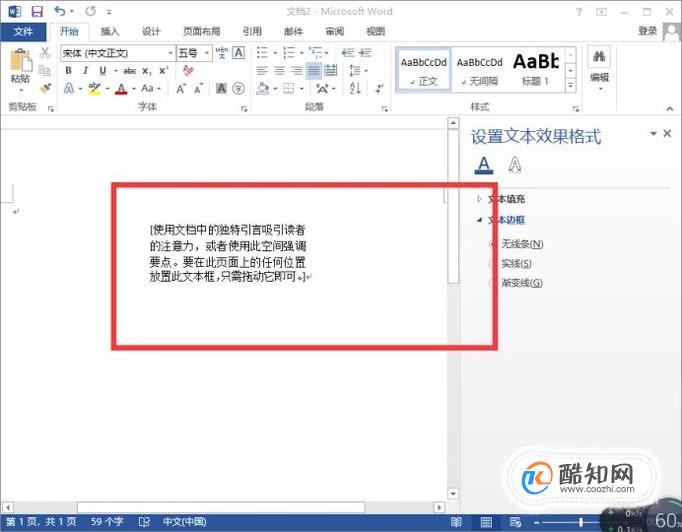
Task: Apply the 无间隔 style
Action: (479, 70)
